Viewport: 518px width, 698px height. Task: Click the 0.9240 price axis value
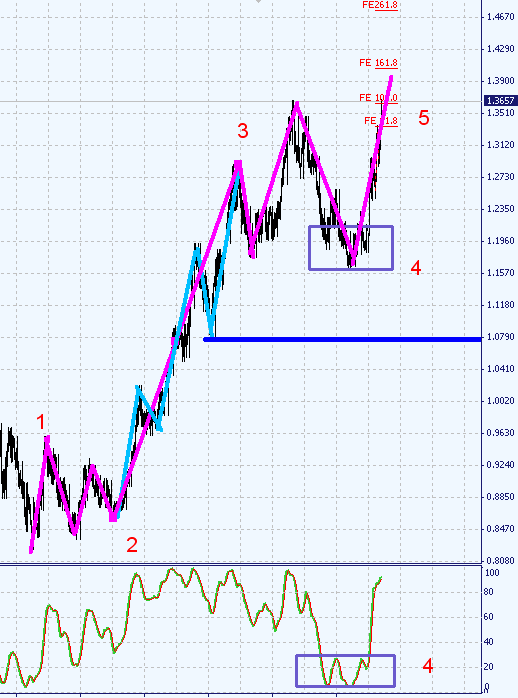(x=501, y=465)
